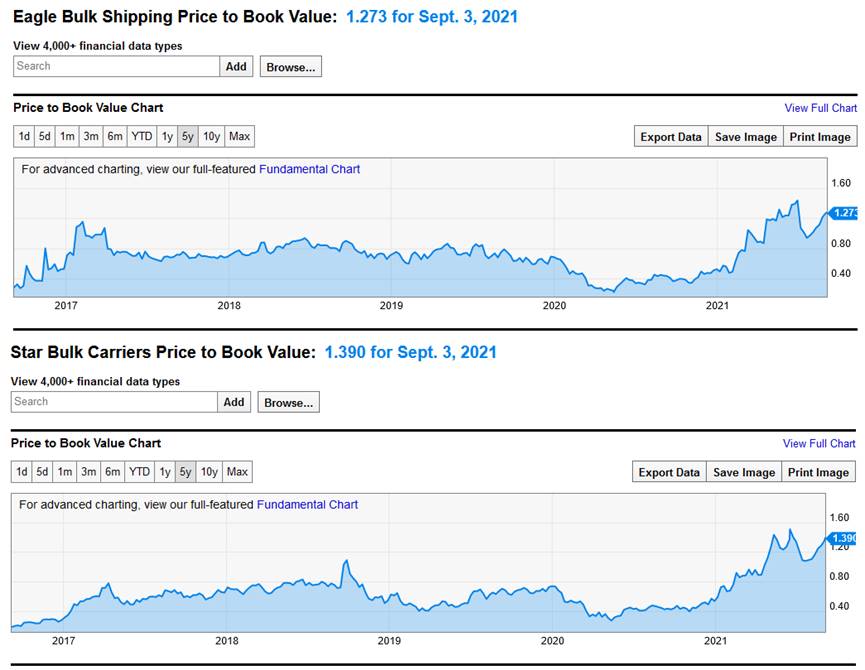Click the 1.273 value marker on Eagle chart
Image resolution: width=865 pixels, height=670 pixels.
pos(843,213)
